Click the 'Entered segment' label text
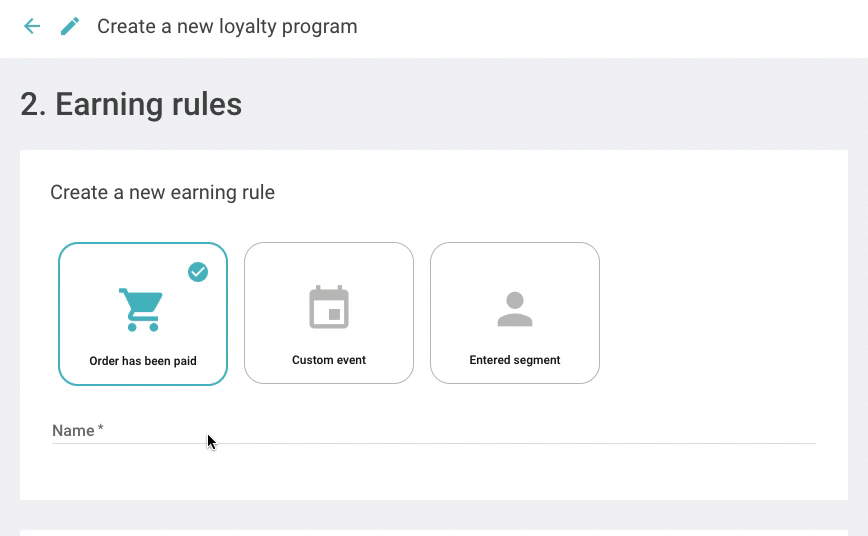Image resolution: width=868 pixels, height=536 pixels. pos(514,360)
